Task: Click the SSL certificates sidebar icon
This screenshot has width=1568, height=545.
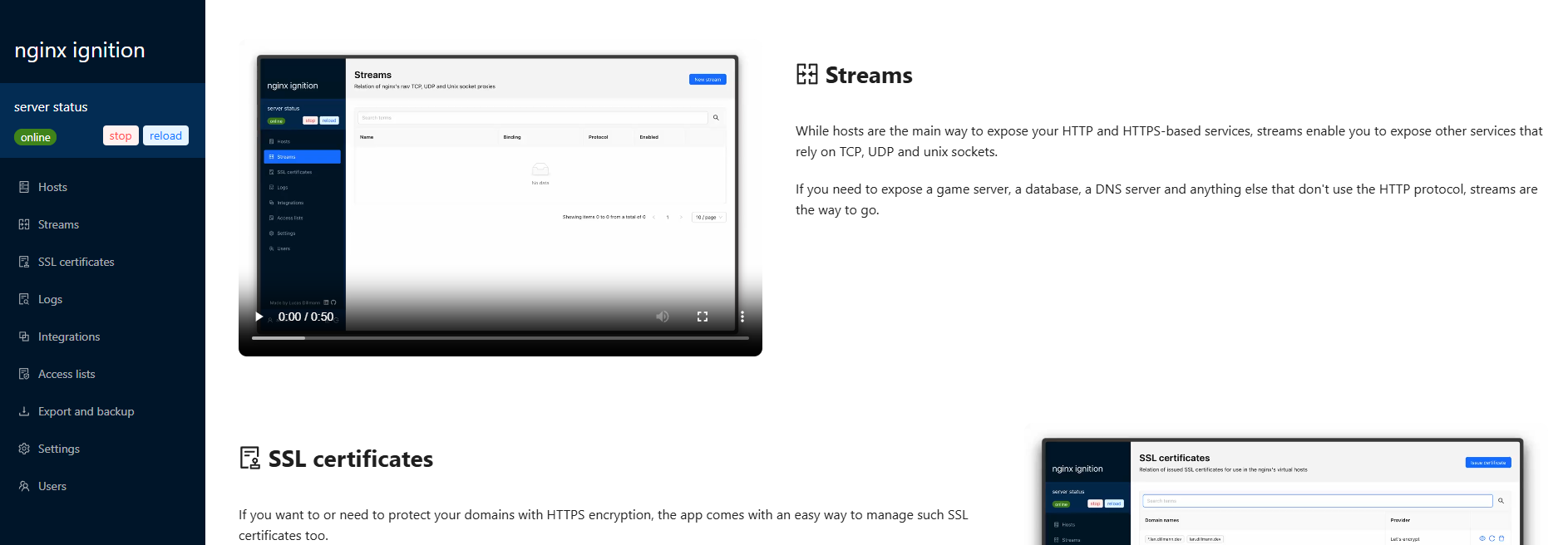Action: click(24, 262)
